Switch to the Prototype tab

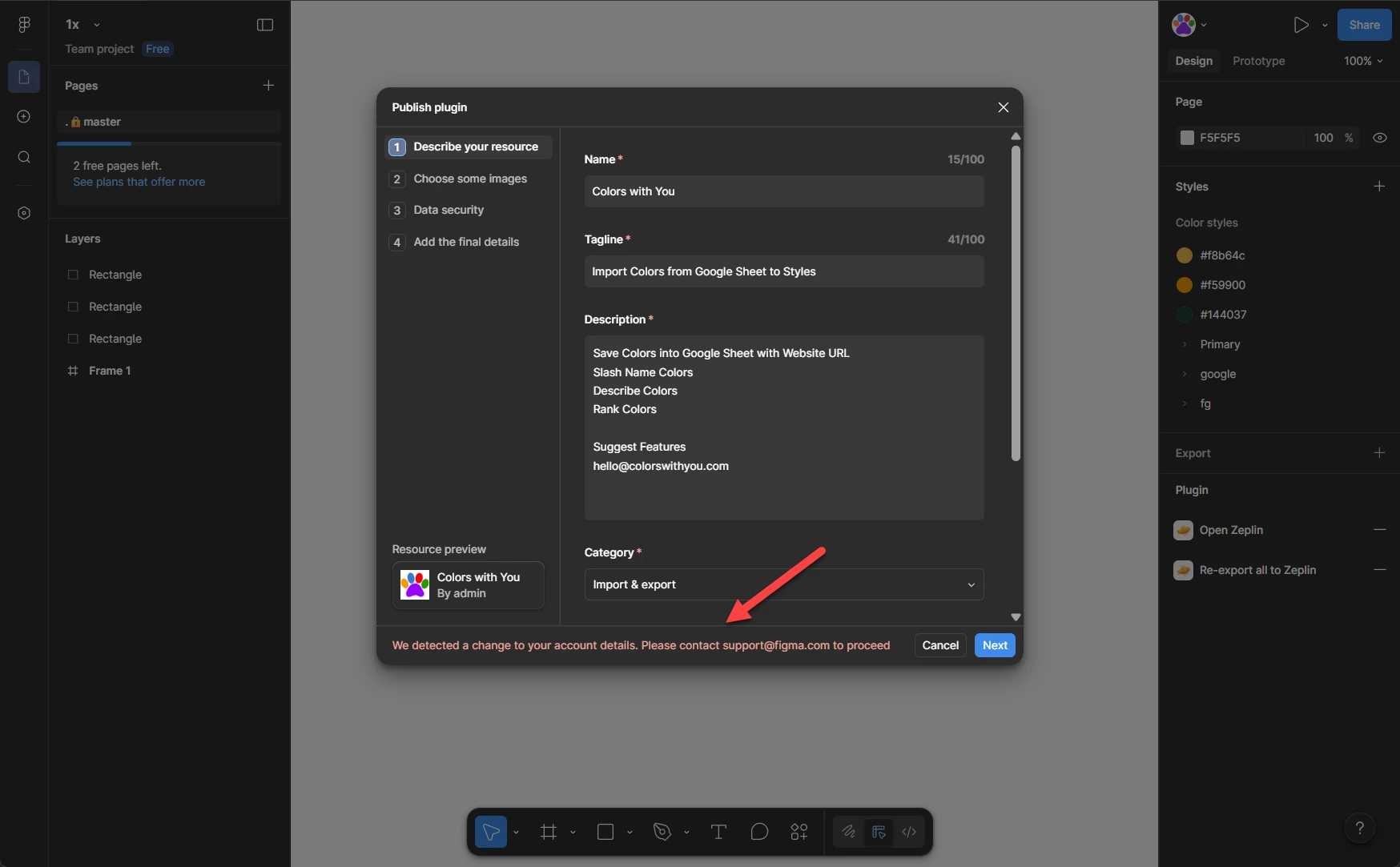[x=1258, y=61]
